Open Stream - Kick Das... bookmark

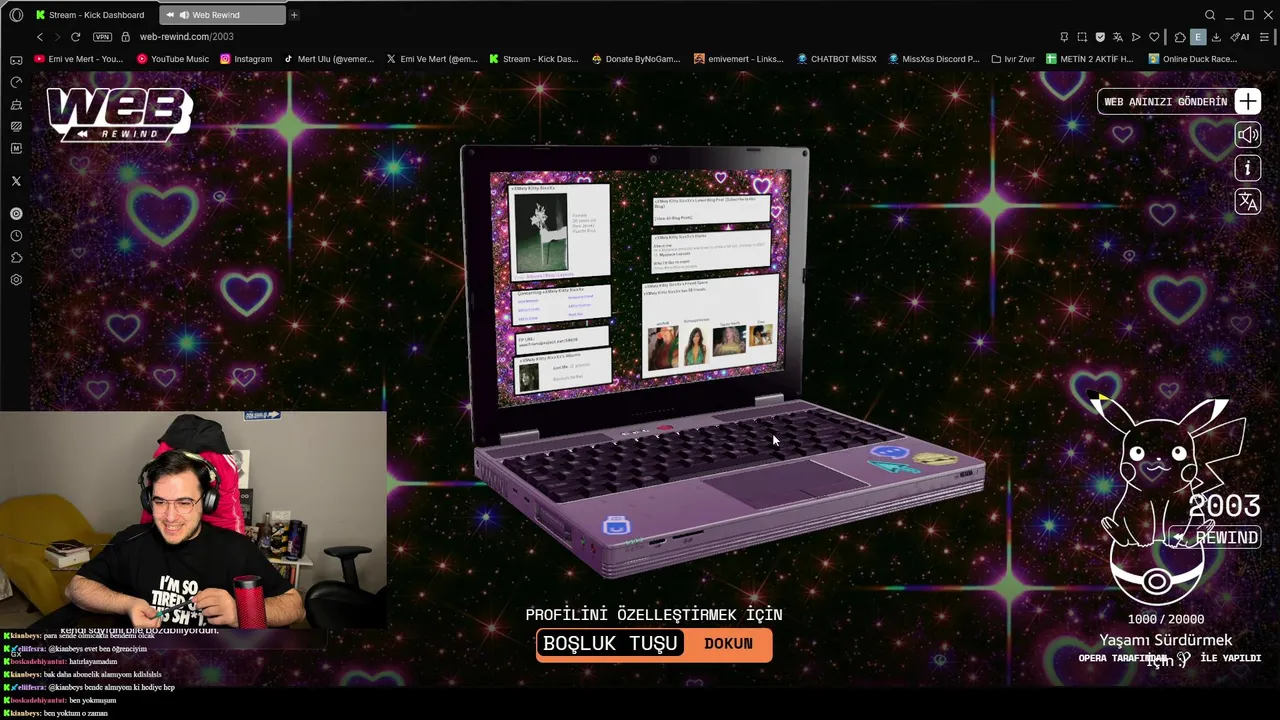coord(534,59)
